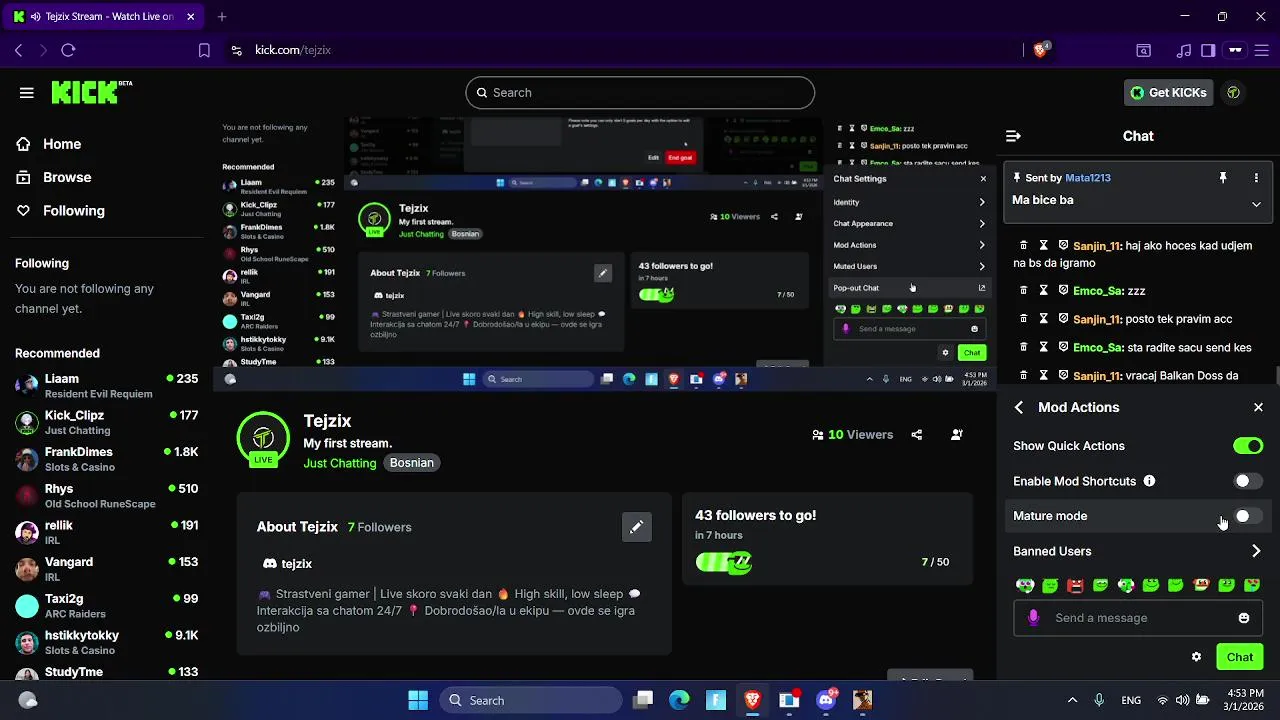Expand Mod Actions in mirrored Chat Settings
This screenshot has width=1280, height=720.
point(910,245)
